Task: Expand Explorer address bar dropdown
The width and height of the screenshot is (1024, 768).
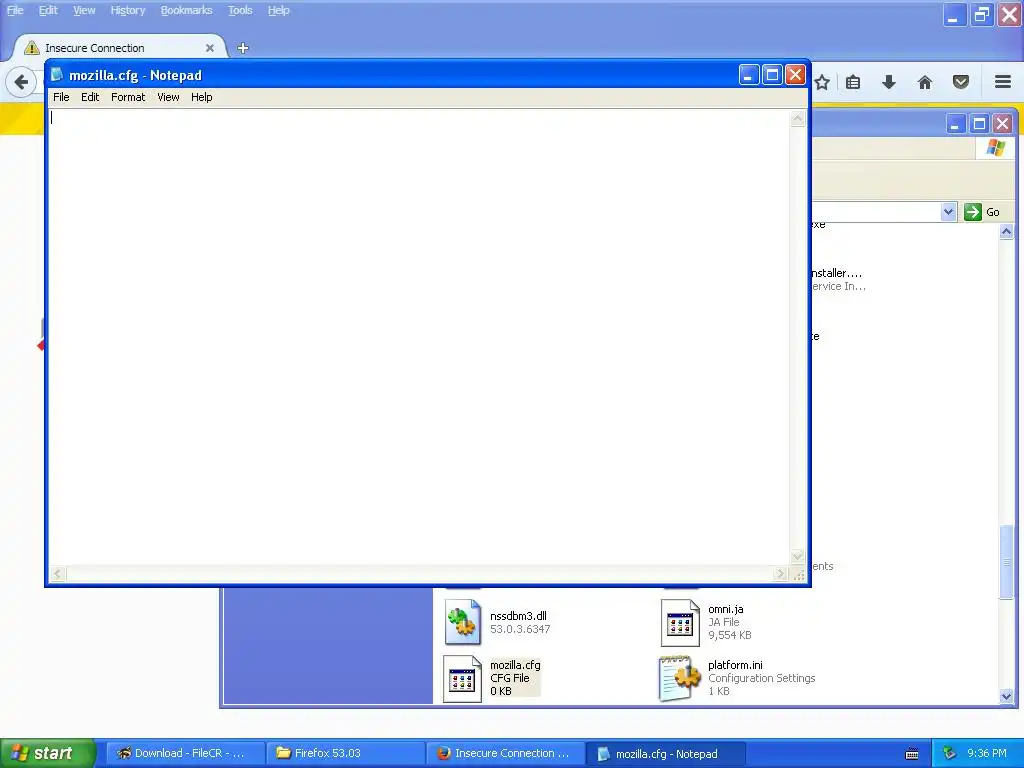Action: 949,212
